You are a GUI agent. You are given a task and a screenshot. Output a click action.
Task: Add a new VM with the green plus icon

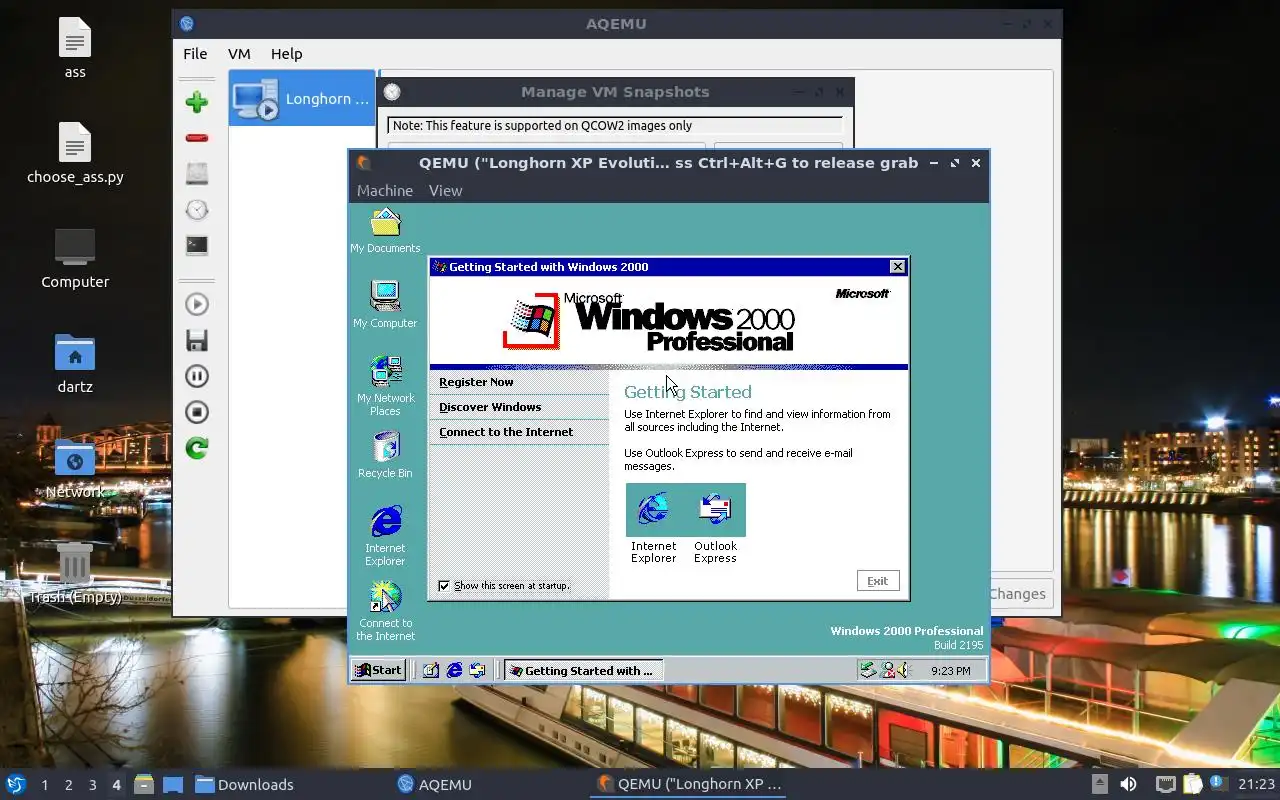(x=197, y=102)
